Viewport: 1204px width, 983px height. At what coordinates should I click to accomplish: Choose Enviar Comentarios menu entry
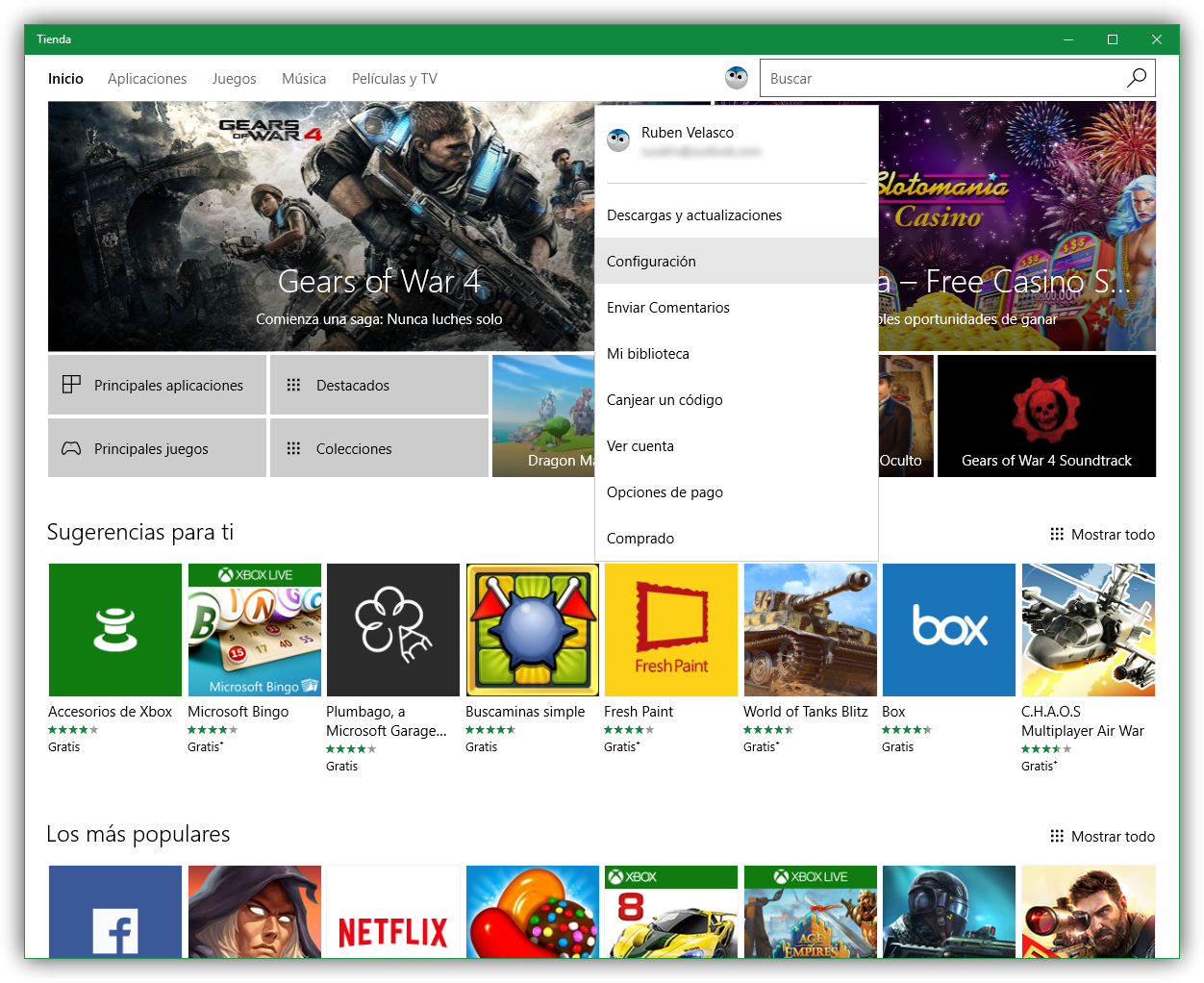click(737, 308)
